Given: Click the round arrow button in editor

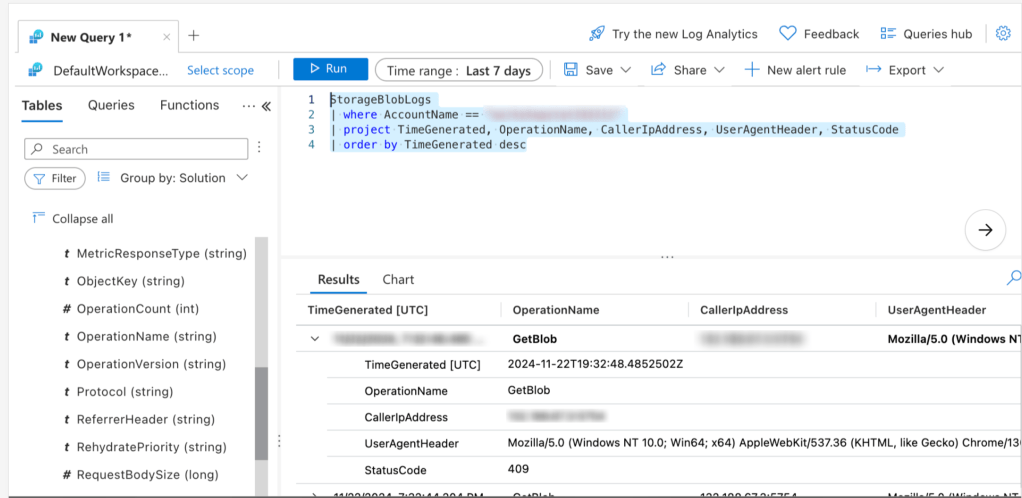Looking at the screenshot, I should (985, 230).
